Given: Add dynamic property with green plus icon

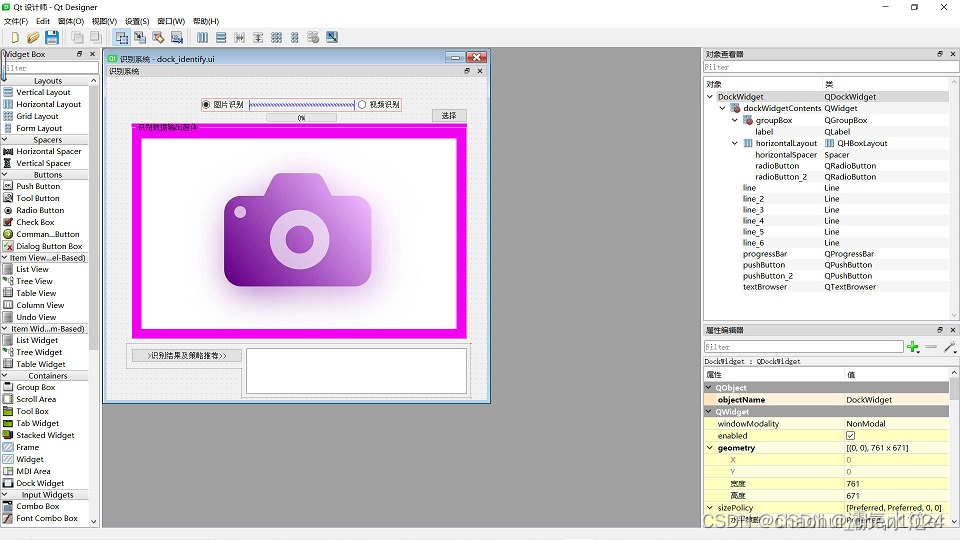Looking at the screenshot, I should click(913, 347).
